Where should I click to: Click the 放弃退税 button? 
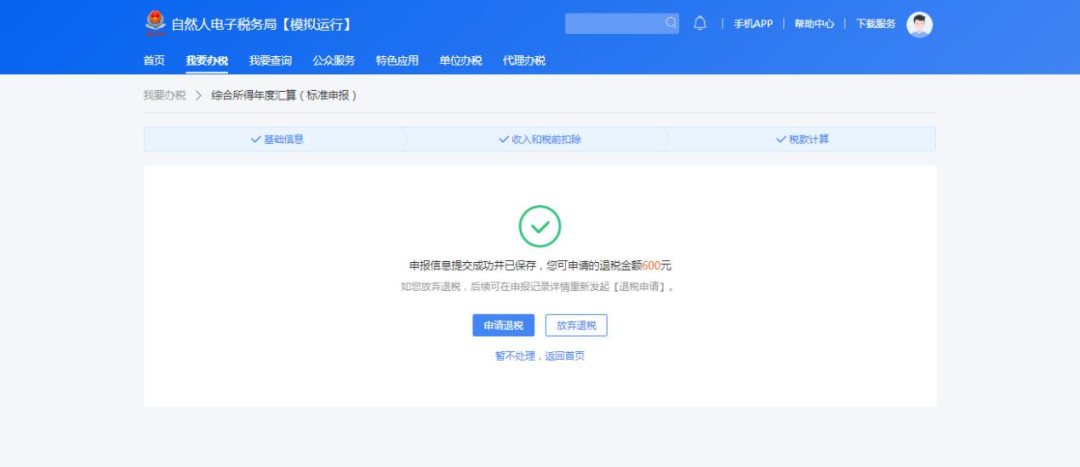click(577, 326)
